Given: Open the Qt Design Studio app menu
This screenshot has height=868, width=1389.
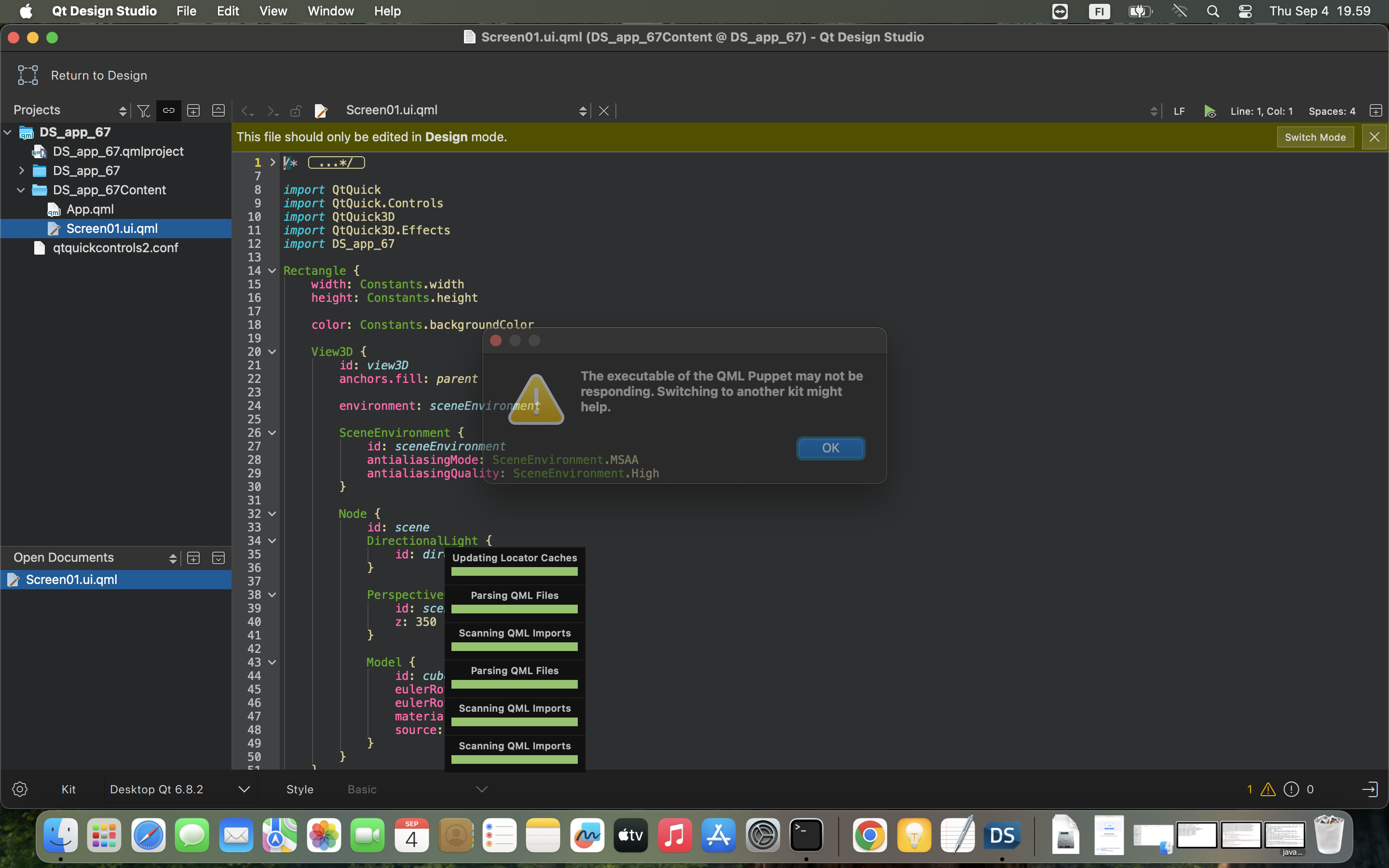Looking at the screenshot, I should click(x=105, y=11).
